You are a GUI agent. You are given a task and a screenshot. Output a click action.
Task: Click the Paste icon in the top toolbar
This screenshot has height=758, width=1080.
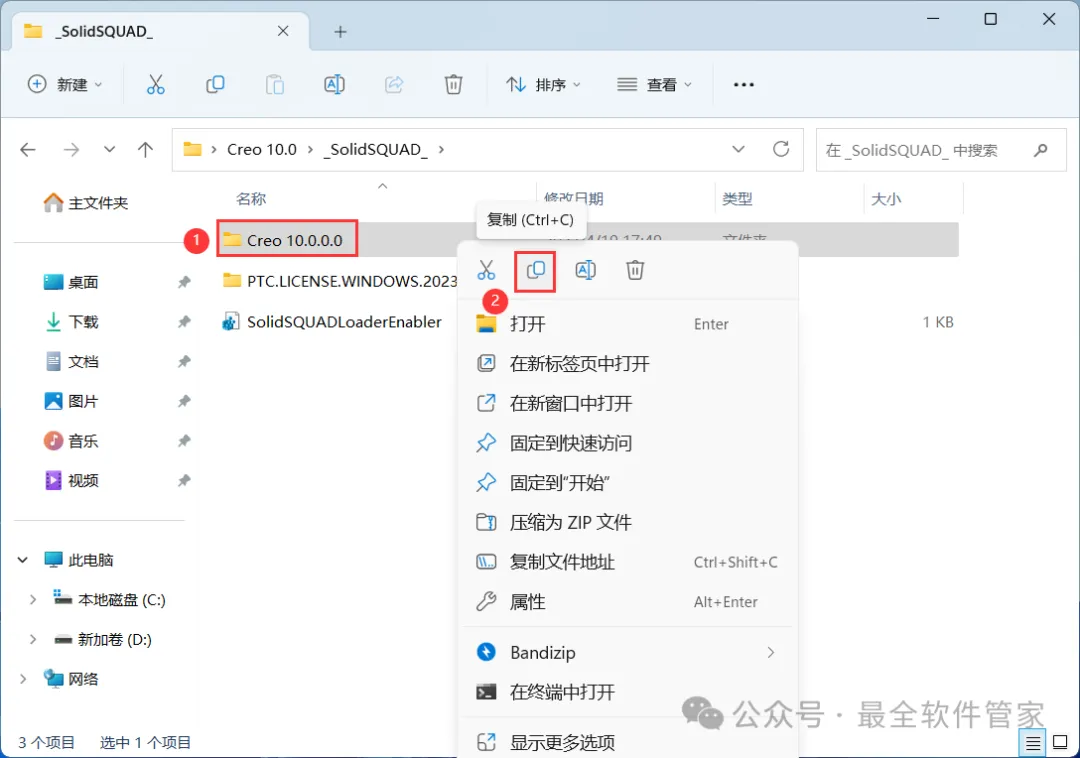click(275, 85)
